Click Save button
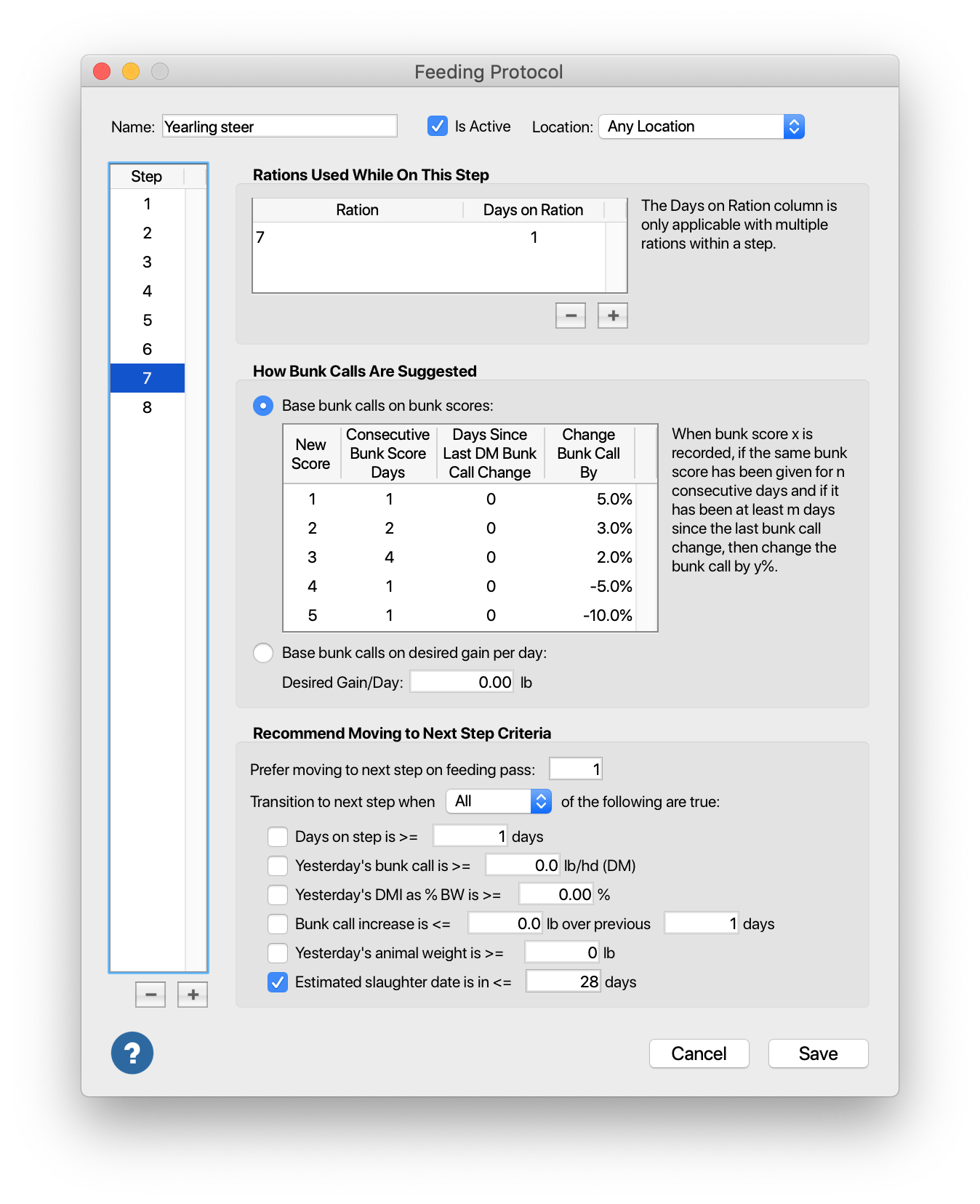980x1204 pixels. click(819, 1053)
